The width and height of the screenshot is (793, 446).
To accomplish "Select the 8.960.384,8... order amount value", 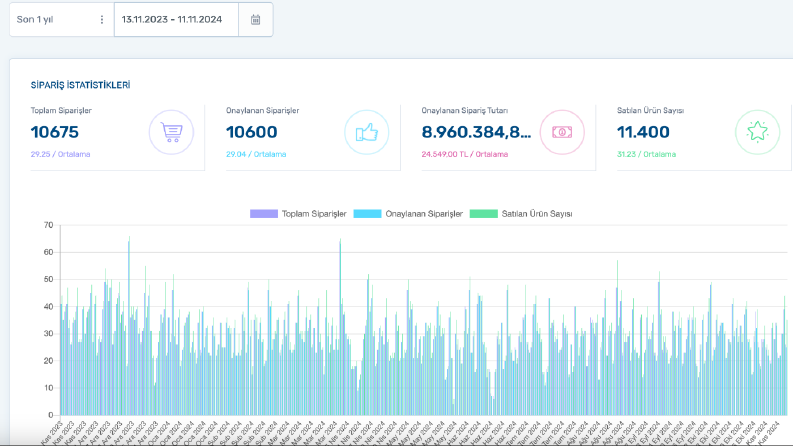I will 476,132.
